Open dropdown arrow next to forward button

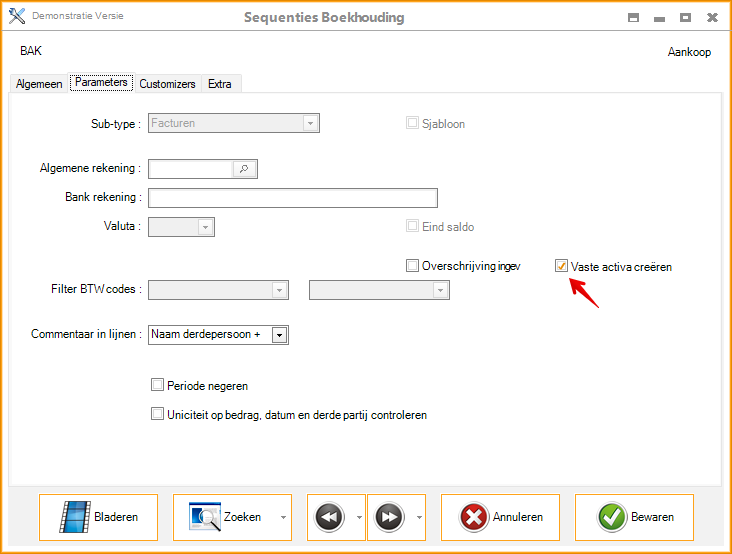click(x=417, y=518)
